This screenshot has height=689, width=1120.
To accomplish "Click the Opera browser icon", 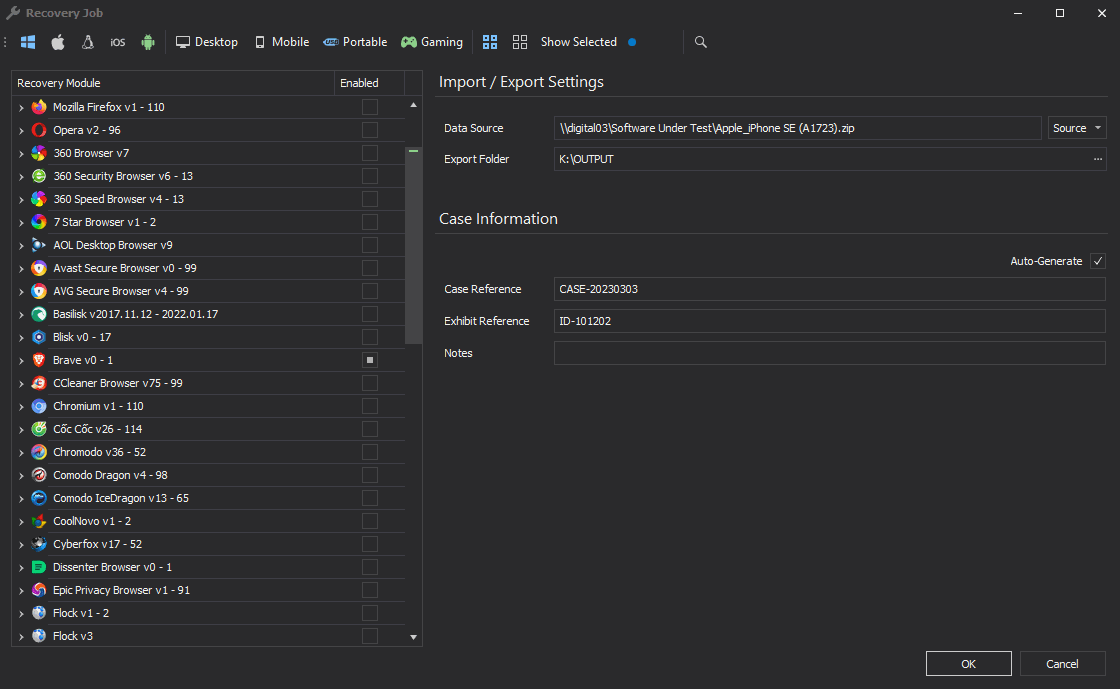I will click(39, 130).
